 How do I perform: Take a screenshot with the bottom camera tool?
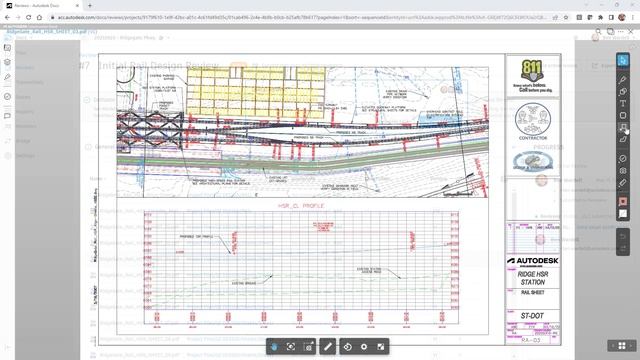[309, 347]
